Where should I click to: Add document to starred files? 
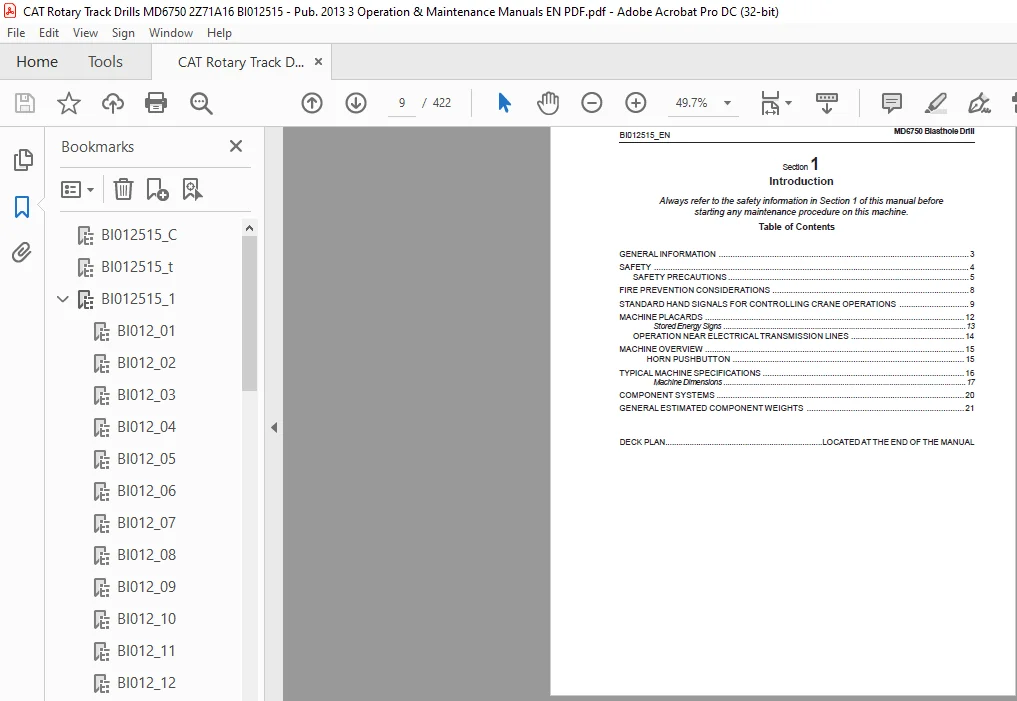69,103
